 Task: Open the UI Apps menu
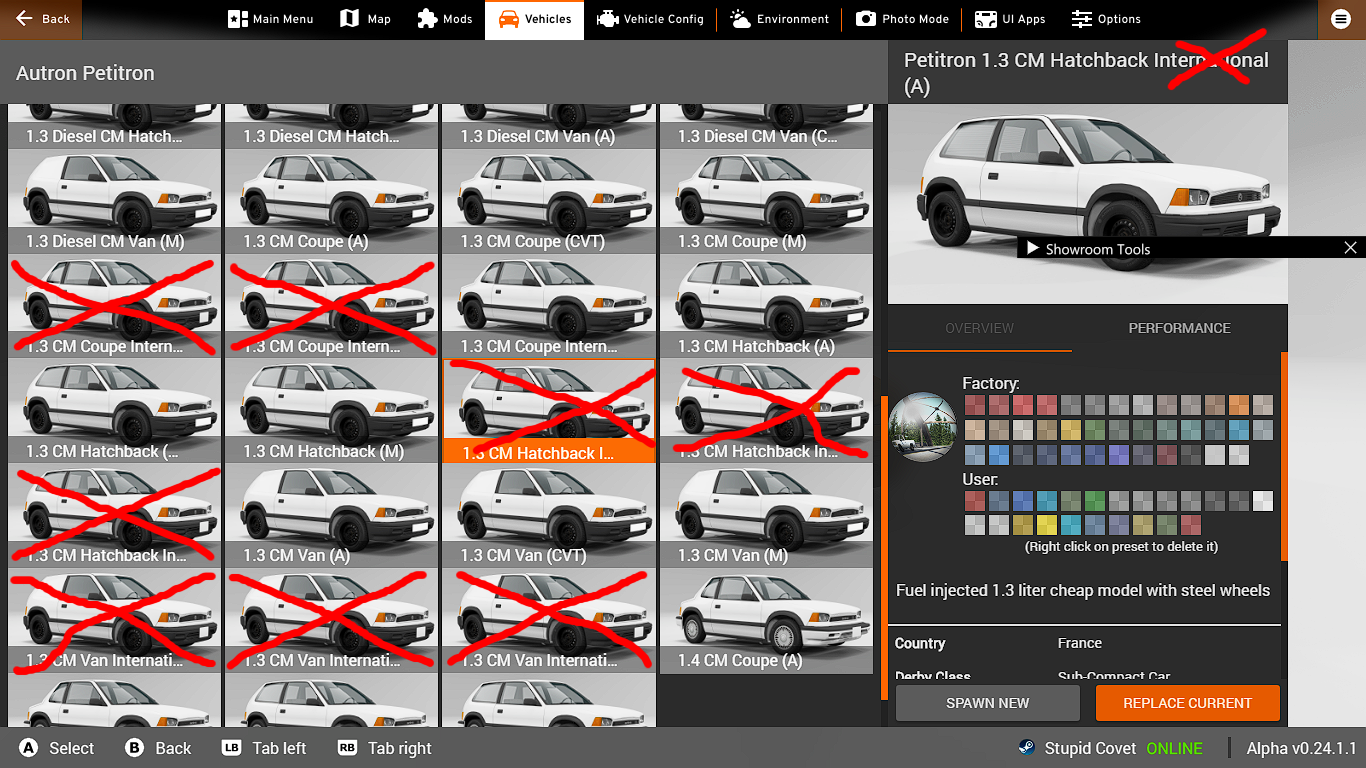click(1010, 19)
